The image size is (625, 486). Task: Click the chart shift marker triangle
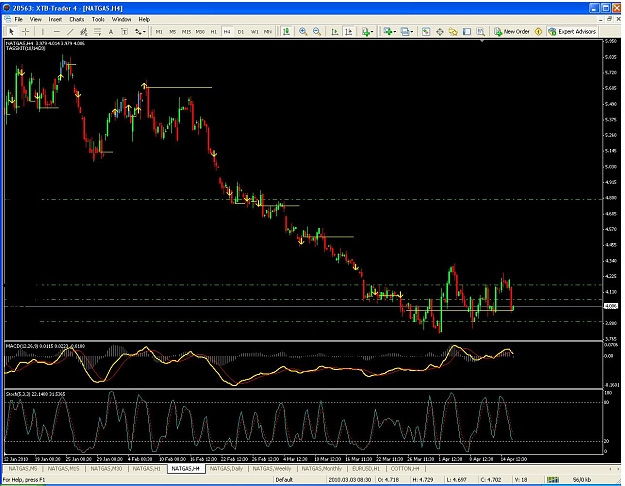click(482, 41)
